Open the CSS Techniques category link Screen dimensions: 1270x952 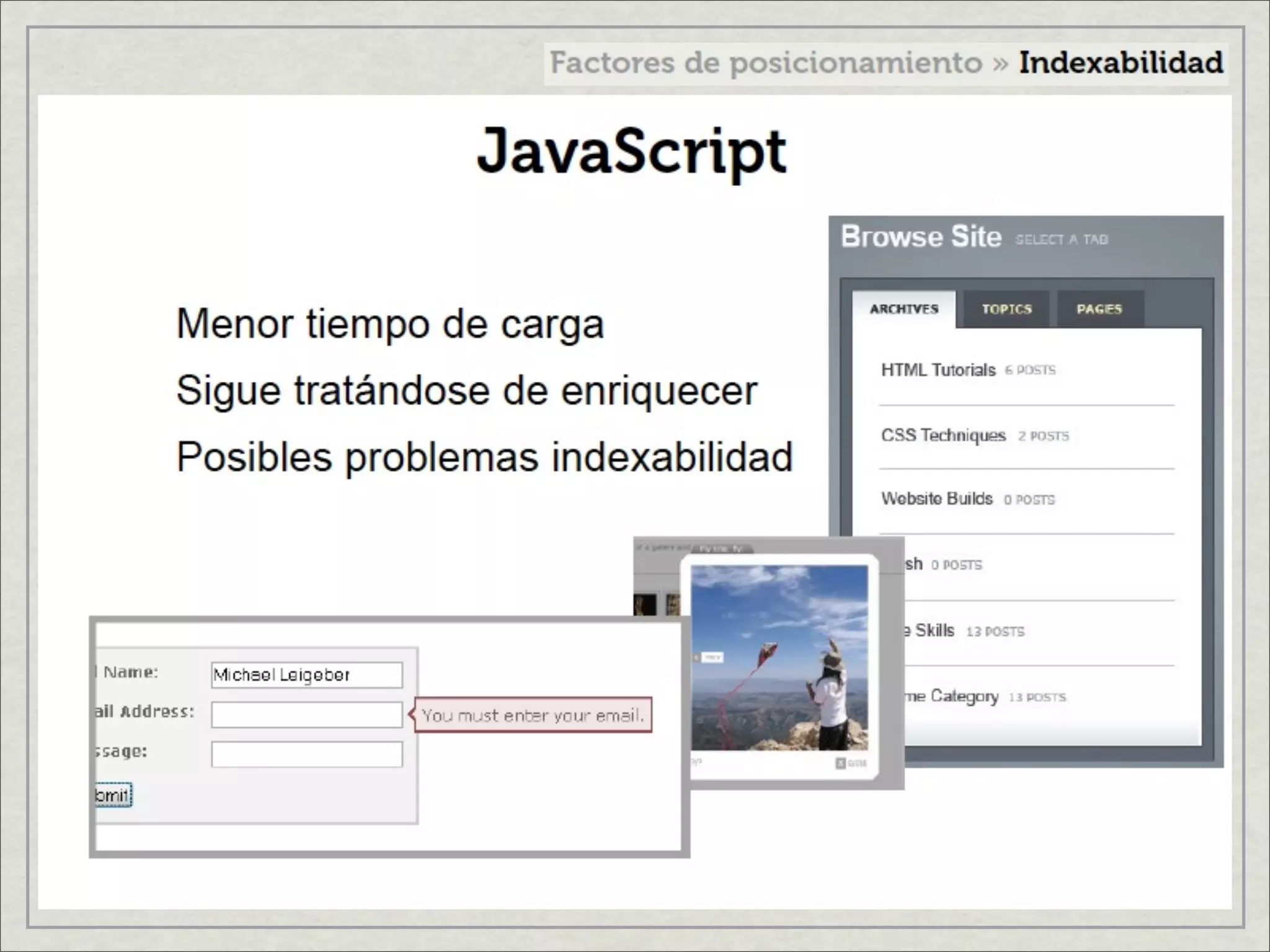pyautogui.click(x=943, y=435)
